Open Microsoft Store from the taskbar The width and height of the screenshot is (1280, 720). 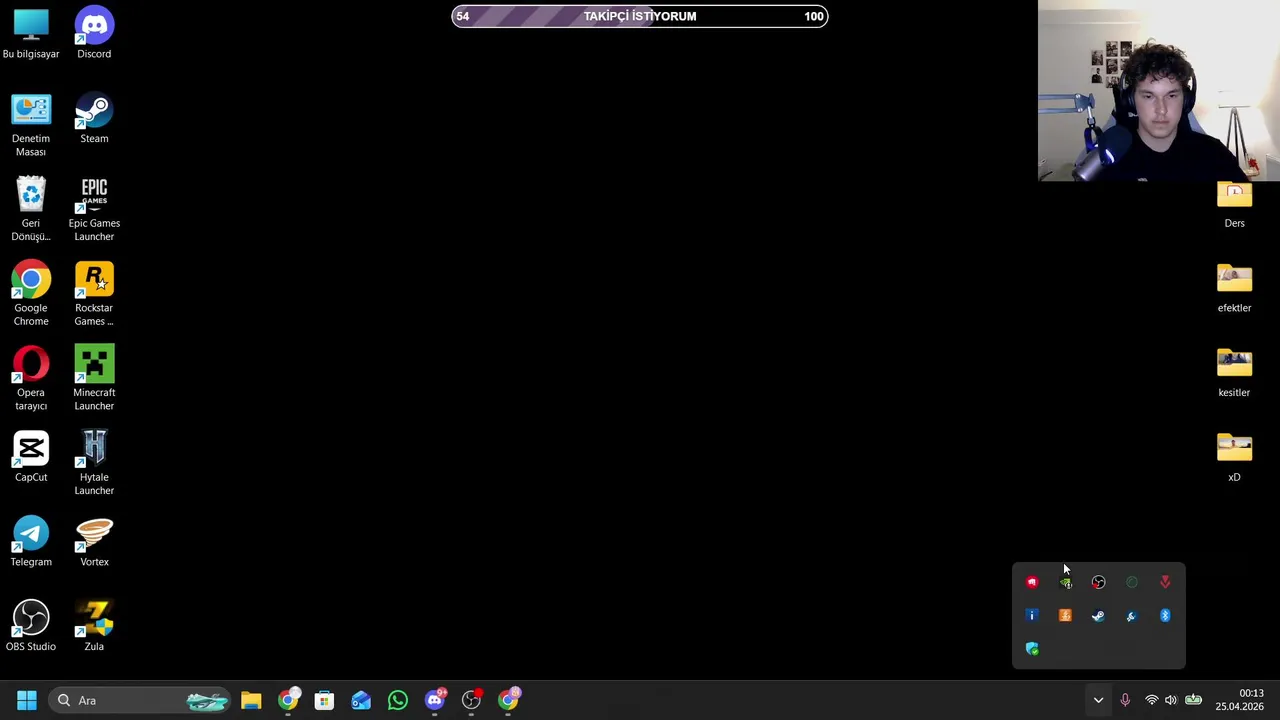point(324,700)
